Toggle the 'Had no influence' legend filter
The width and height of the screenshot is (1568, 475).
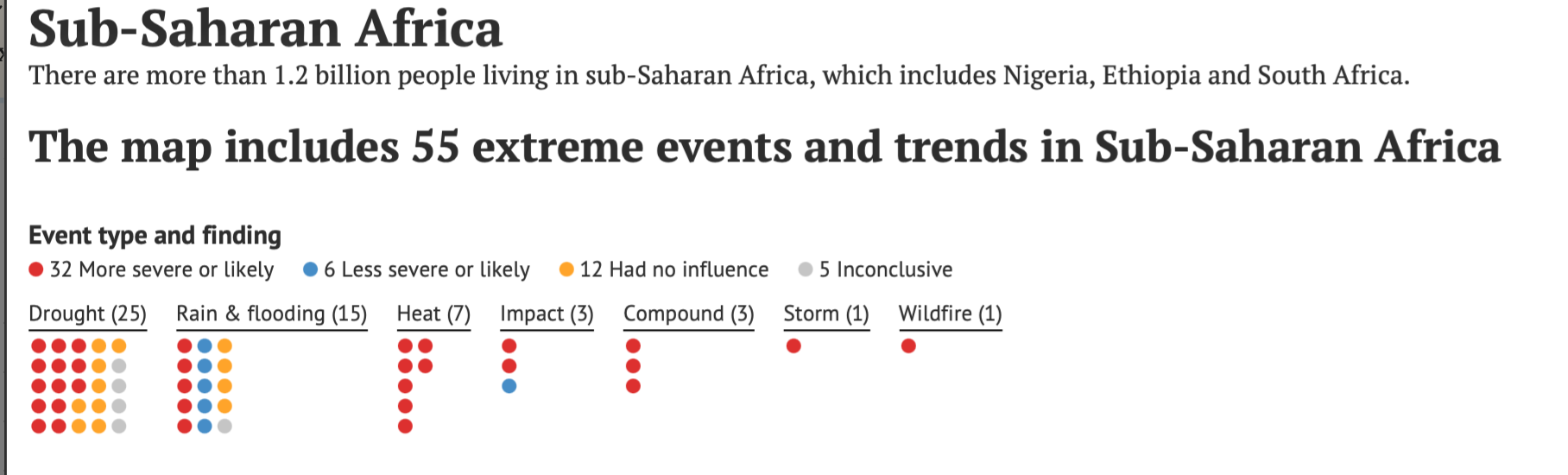[x=664, y=269]
